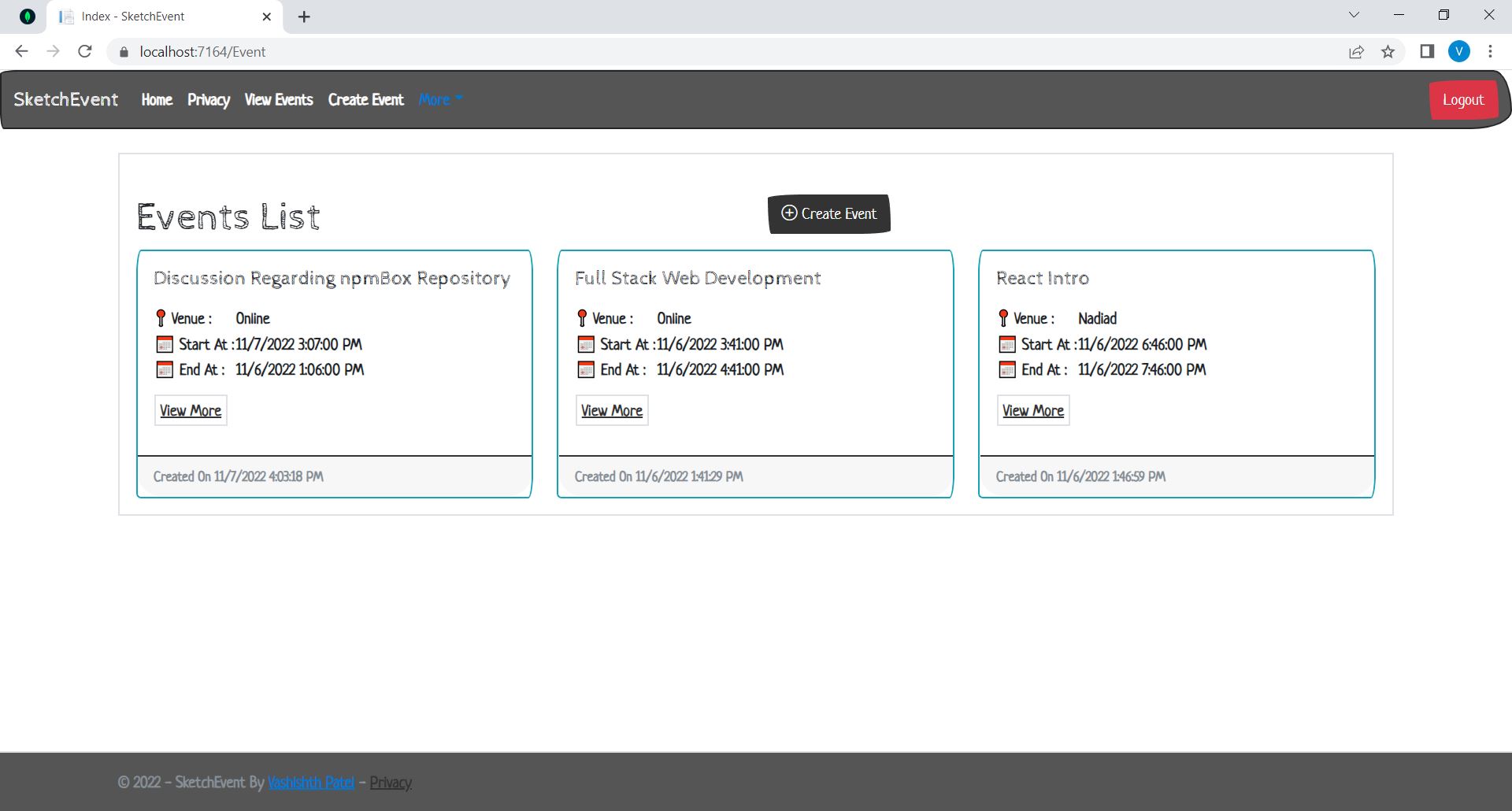Select the Index - SketchEvent browser tab
This screenshot has width=1512, height=811.
165,17
